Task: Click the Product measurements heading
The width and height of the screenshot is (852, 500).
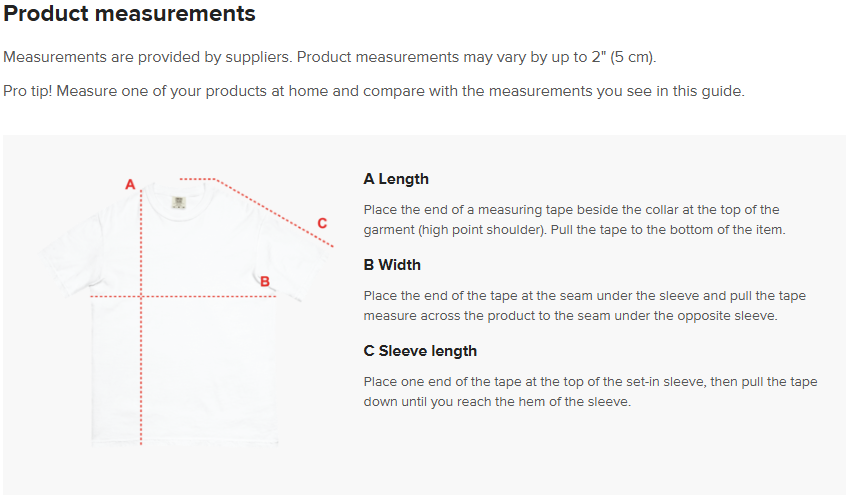Action: point(129,13)
